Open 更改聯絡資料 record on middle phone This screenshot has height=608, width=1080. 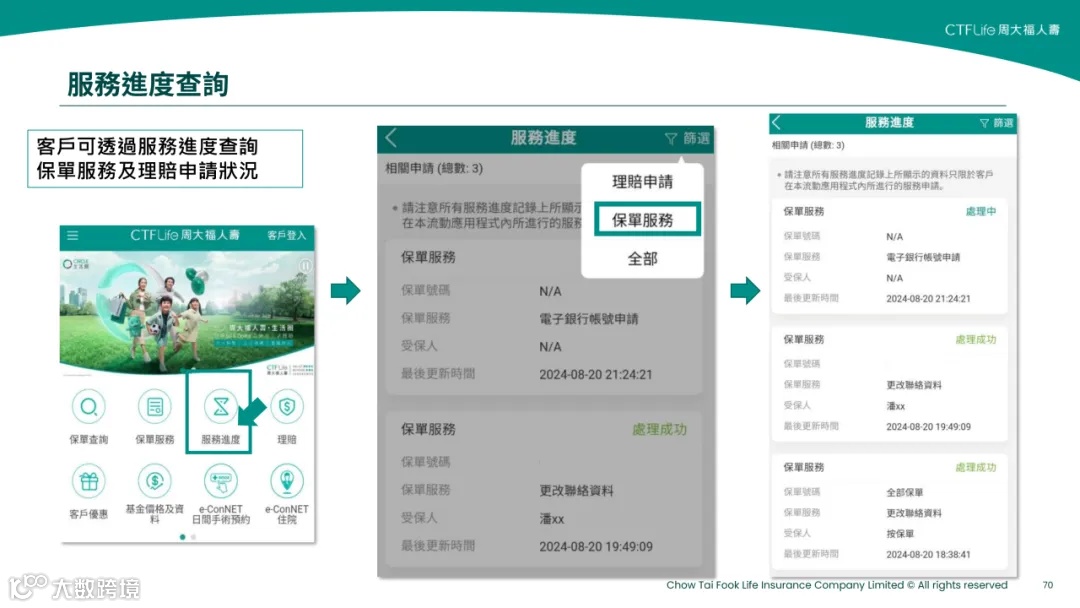pyautogui.click(x=544, y=490)
